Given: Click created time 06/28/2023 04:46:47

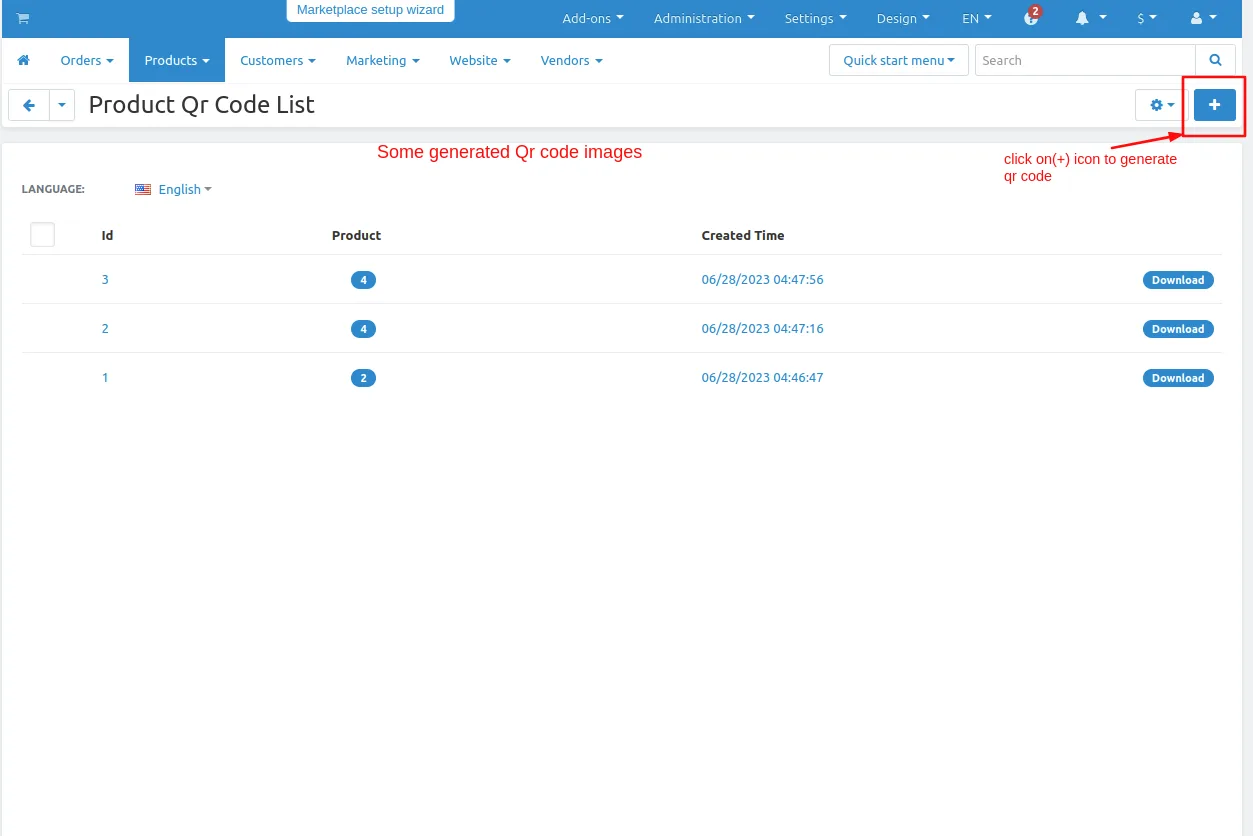Looking at the screenshot, I should point(762,377).
